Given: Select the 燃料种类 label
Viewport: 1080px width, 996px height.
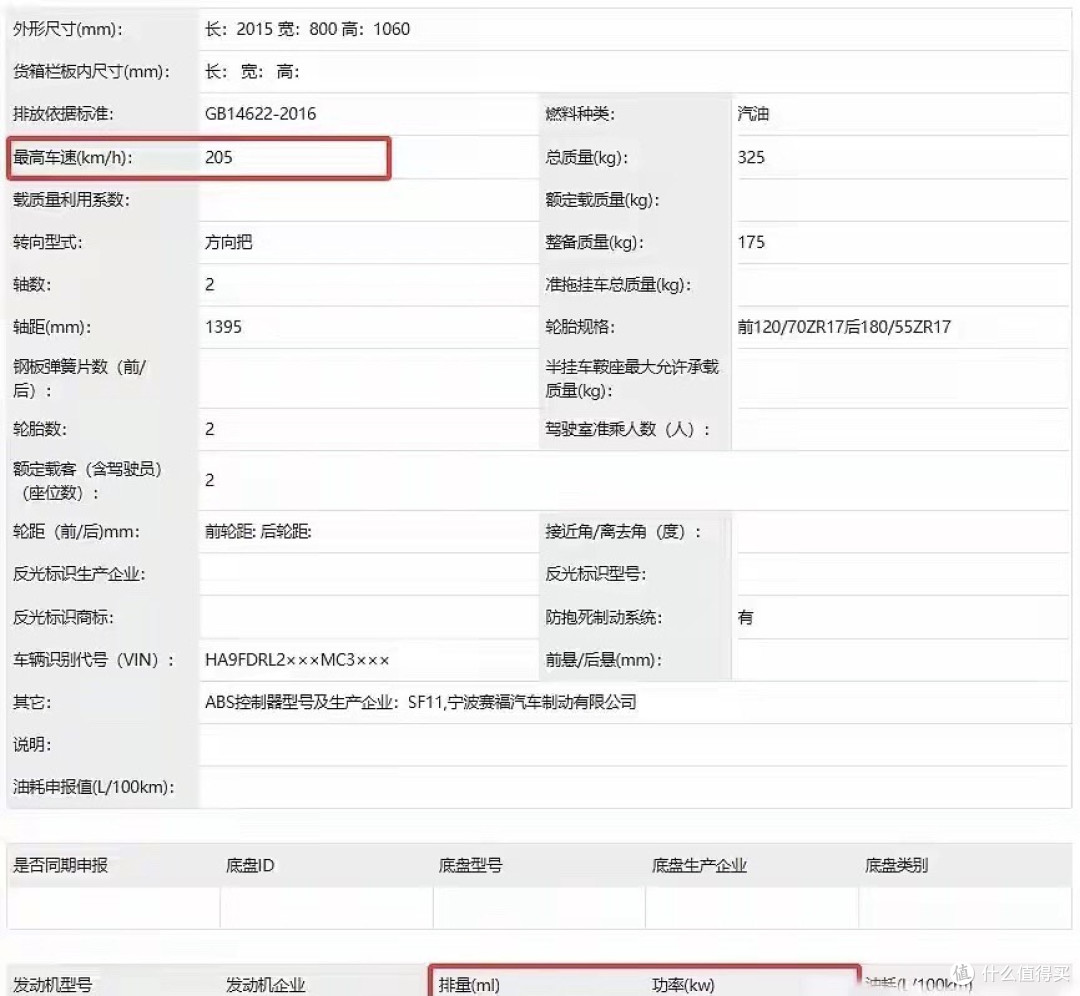Looking at the screenshot, I should pos(579,114).
